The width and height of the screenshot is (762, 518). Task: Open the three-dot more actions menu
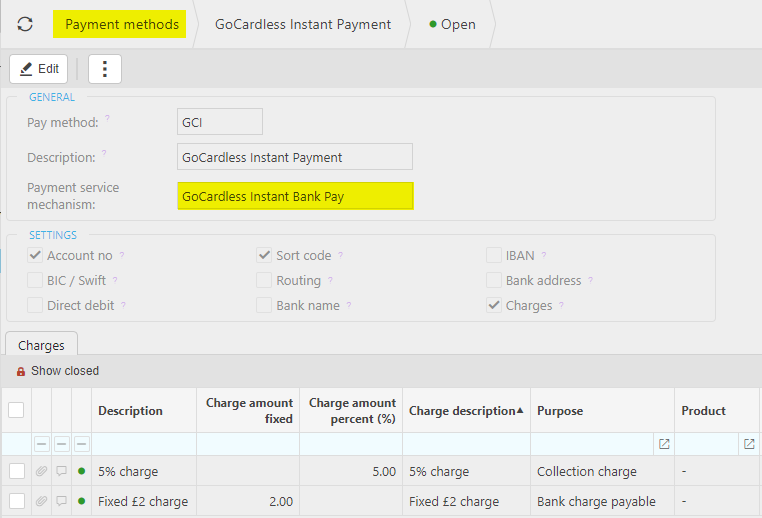click(x=105, y=69)
